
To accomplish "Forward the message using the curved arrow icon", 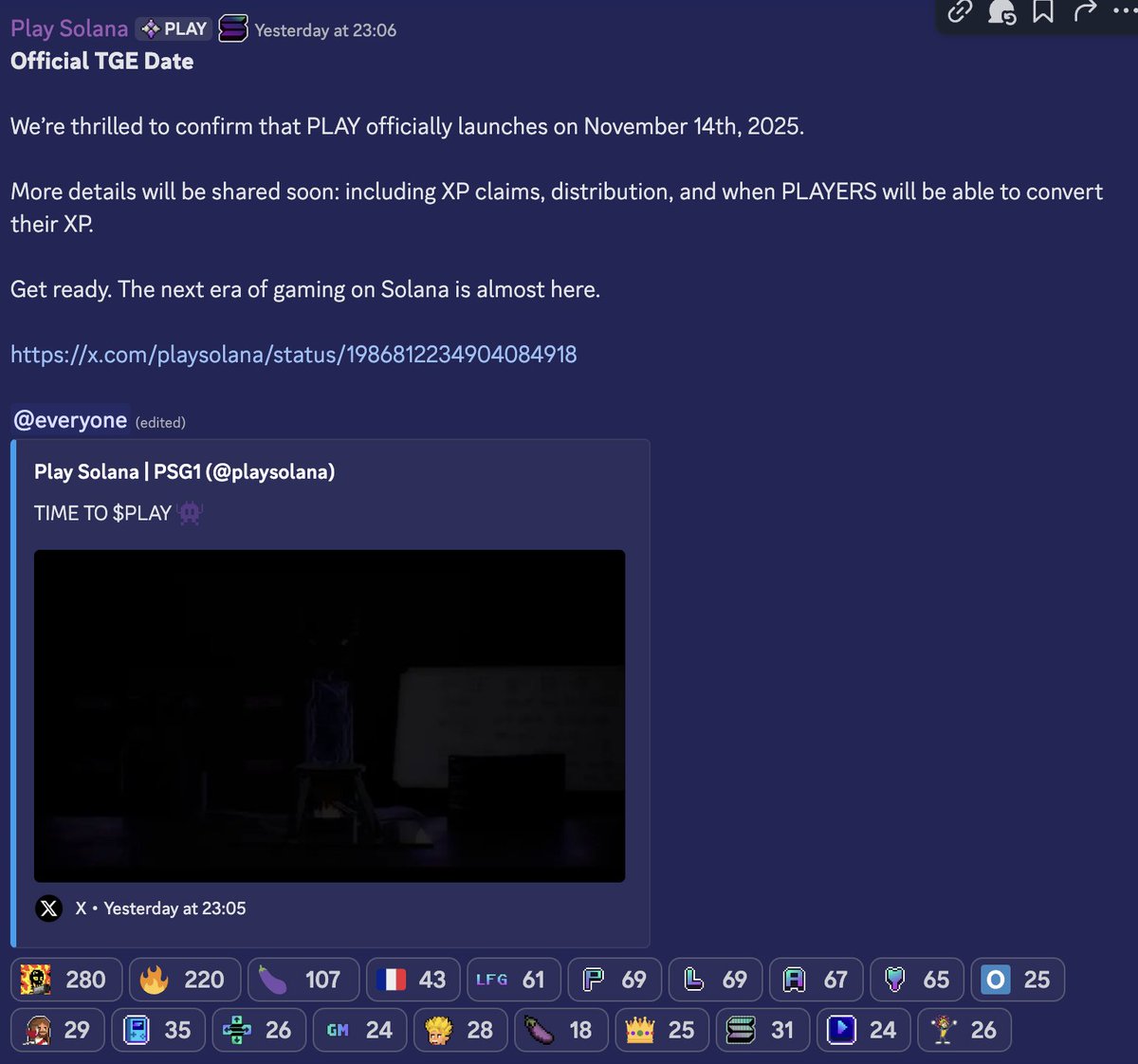I will point(1085,11).
